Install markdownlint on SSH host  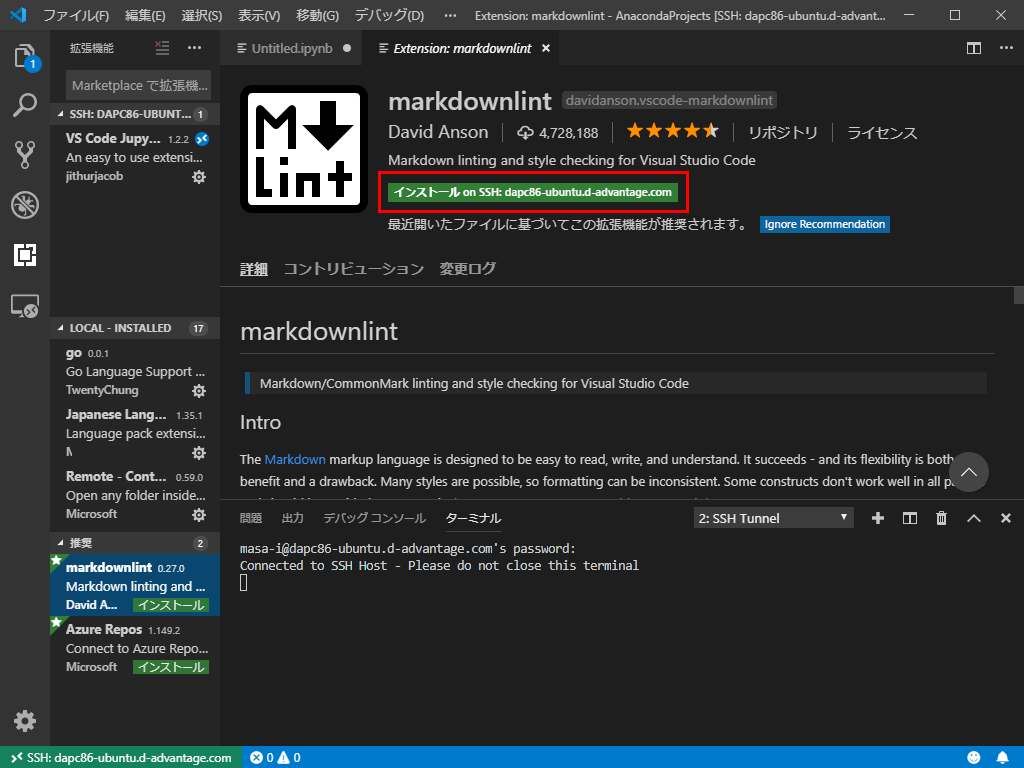click(532, 192)
